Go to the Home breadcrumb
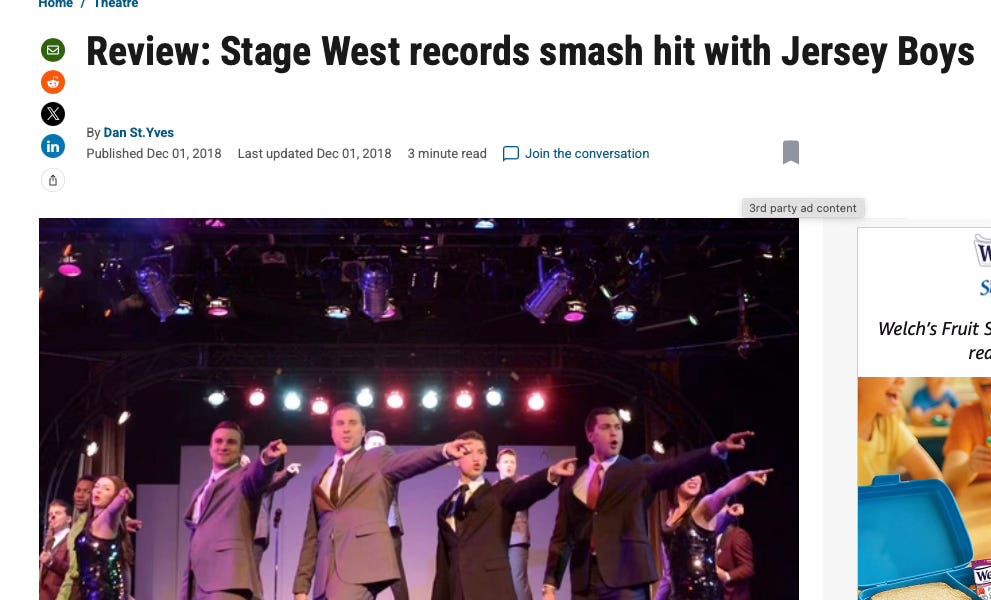The width and height of the screenshot is (991, 600). pyautogui.click(x=56, y=4)
